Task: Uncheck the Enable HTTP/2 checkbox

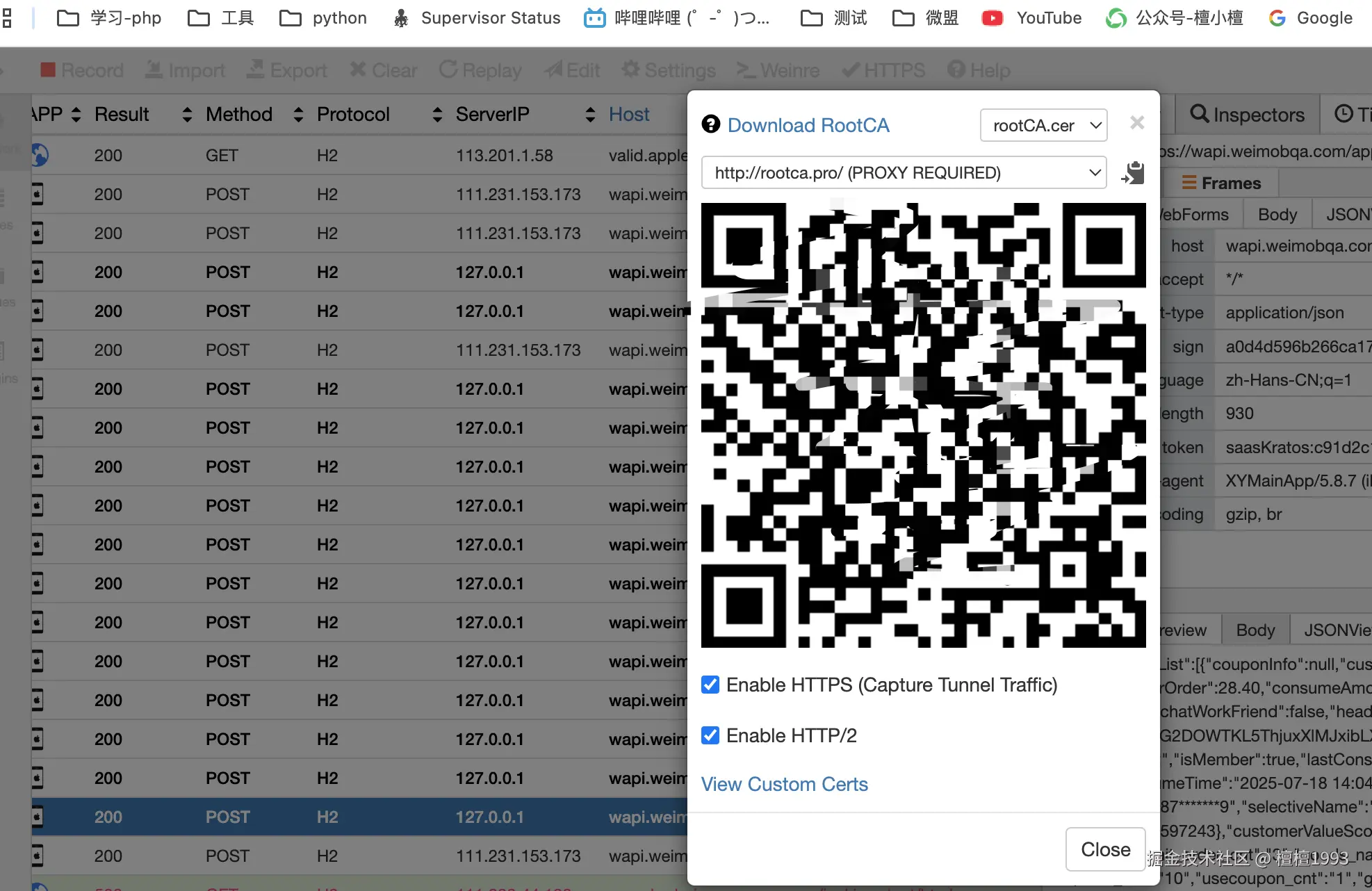Action: click(x=710, y=735)
